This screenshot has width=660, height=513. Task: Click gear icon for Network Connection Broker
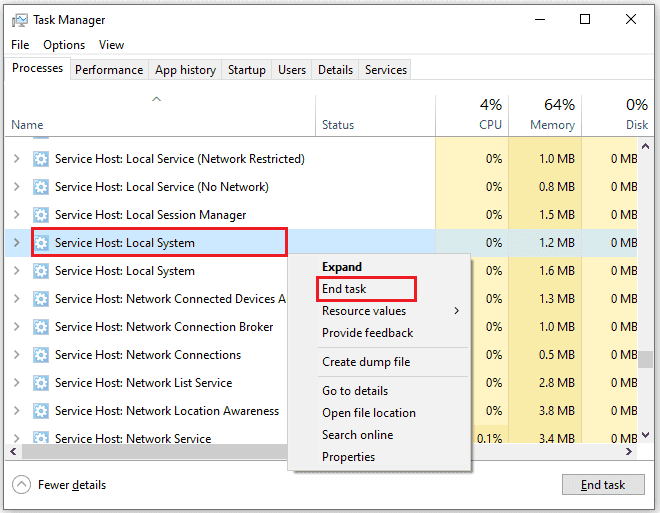point(41,327)
